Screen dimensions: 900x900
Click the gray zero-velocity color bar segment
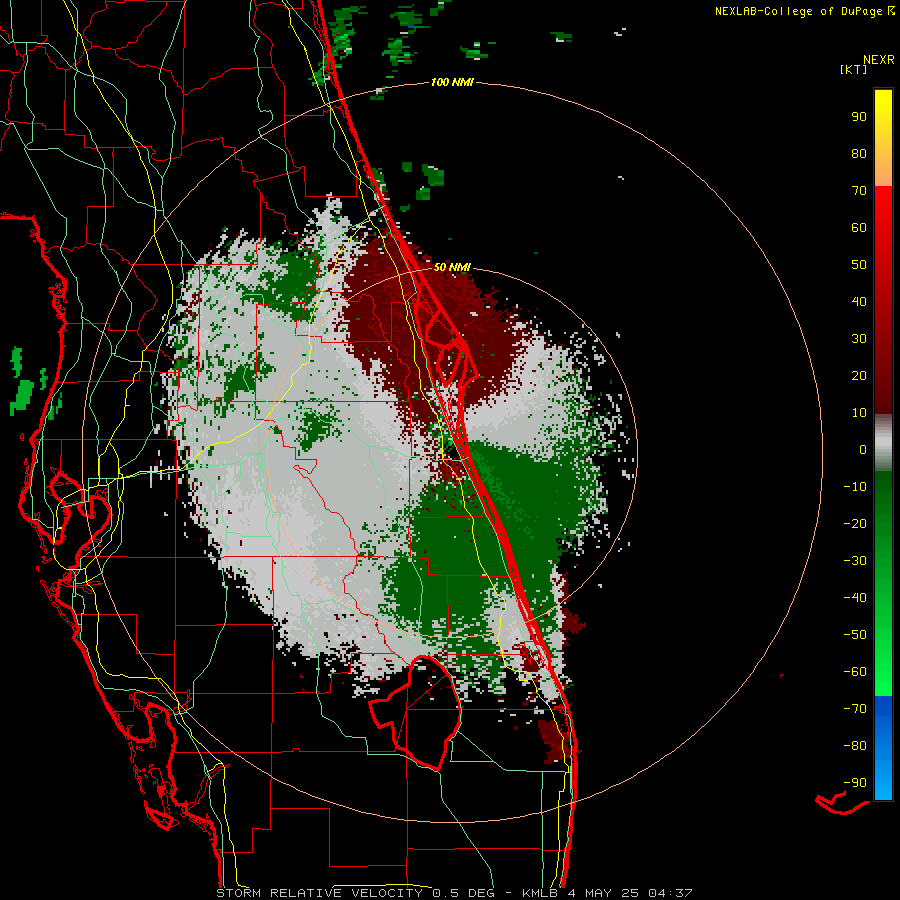[x=883, y=443]
